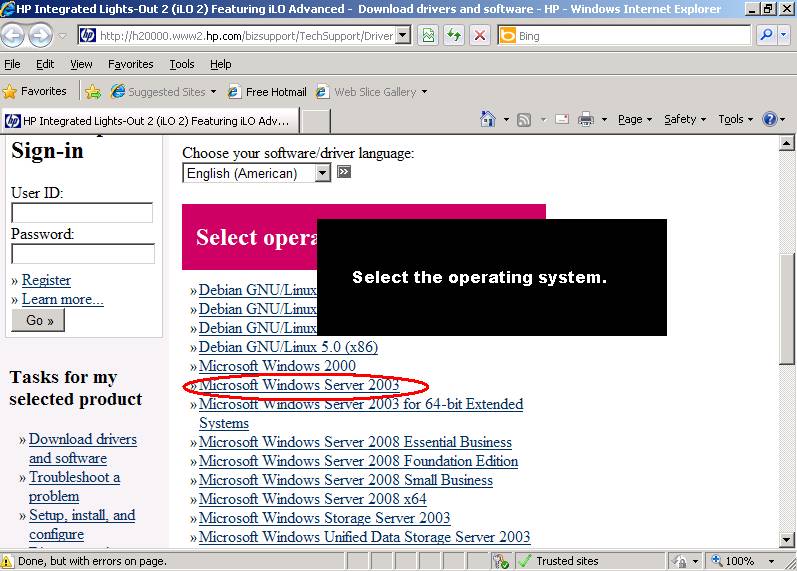Submit language with the » arrow button
This screenshot has width=797, height=571.
[x=344, y=172]
